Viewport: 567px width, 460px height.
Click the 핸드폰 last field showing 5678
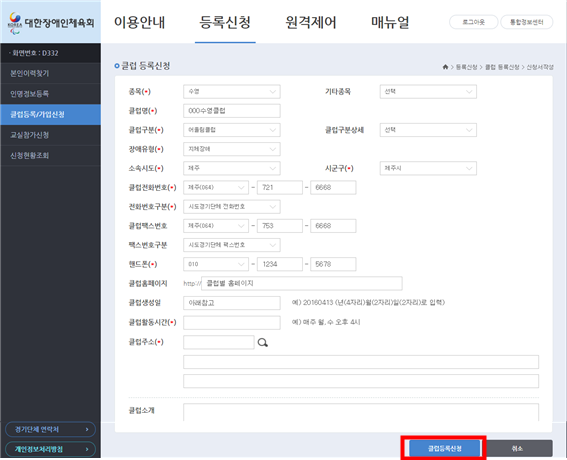click(x=333, y=264)
